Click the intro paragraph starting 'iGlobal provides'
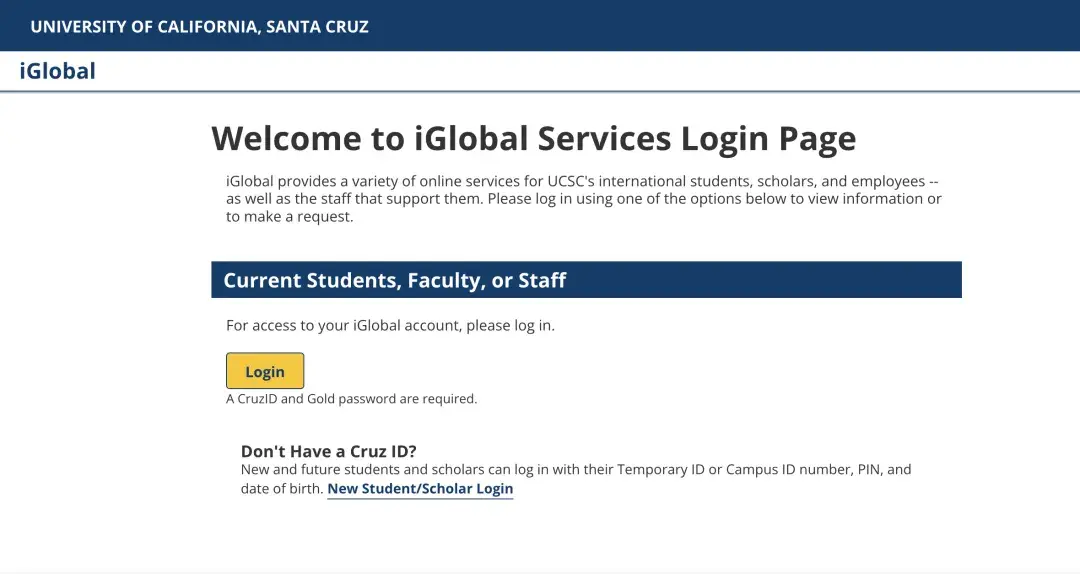This screenshot has width=1080, height=574. coord(583,199)
